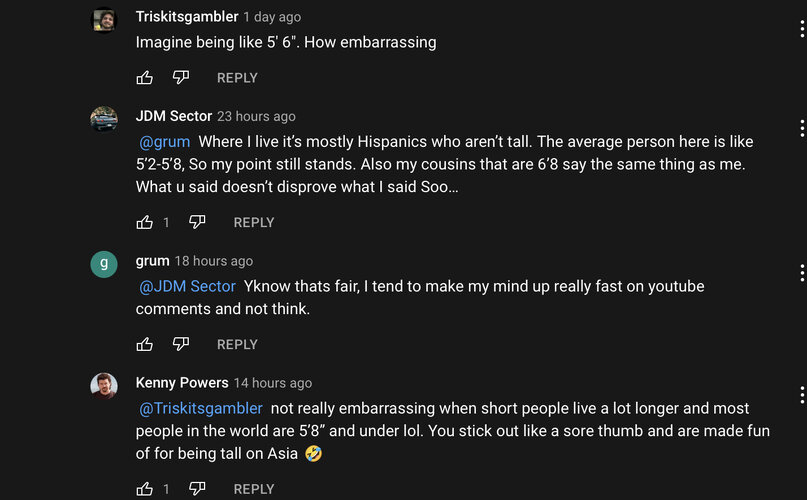Open the three-dot menu for JDM Sector's comment
The image size is (807, 500).
coord(802,128)
